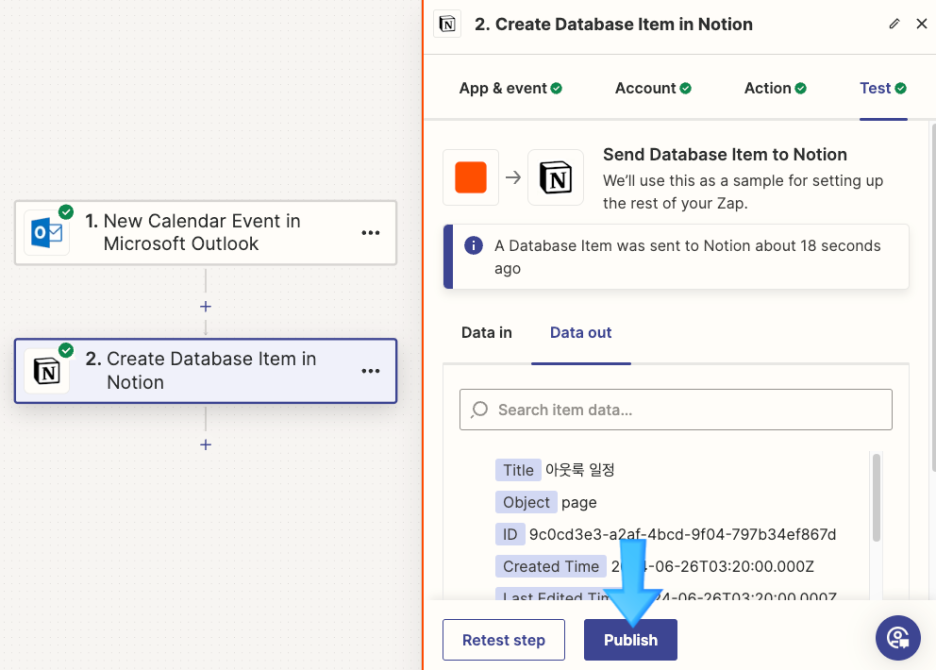This screenshot has height=670, width=936.
Task: Click the Notion icon in panel header
Action: coord(447,24)
